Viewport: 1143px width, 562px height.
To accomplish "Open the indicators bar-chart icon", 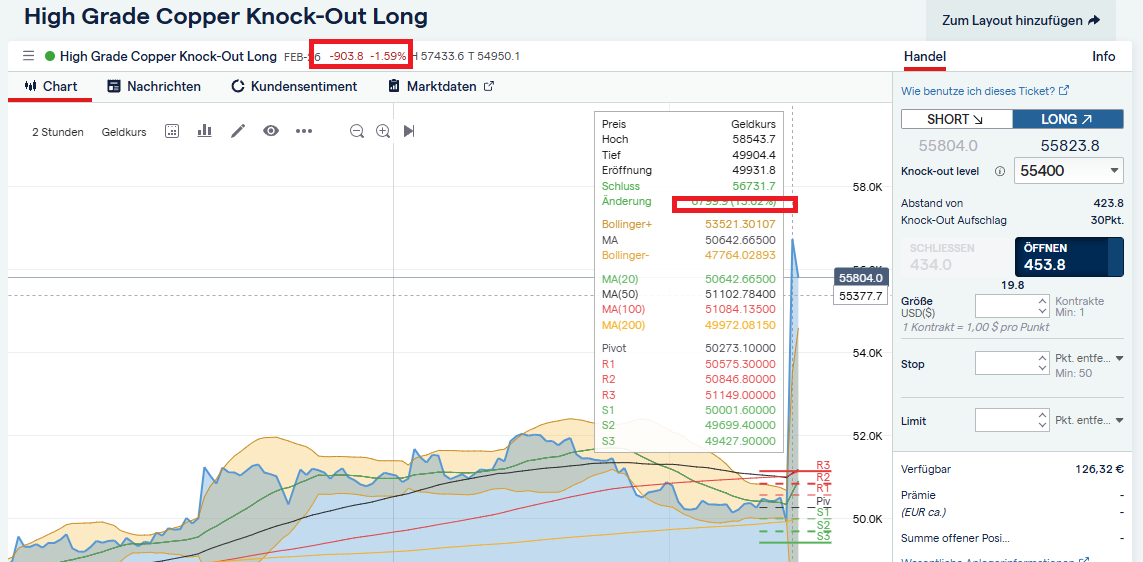I will (x=204, y=130).
